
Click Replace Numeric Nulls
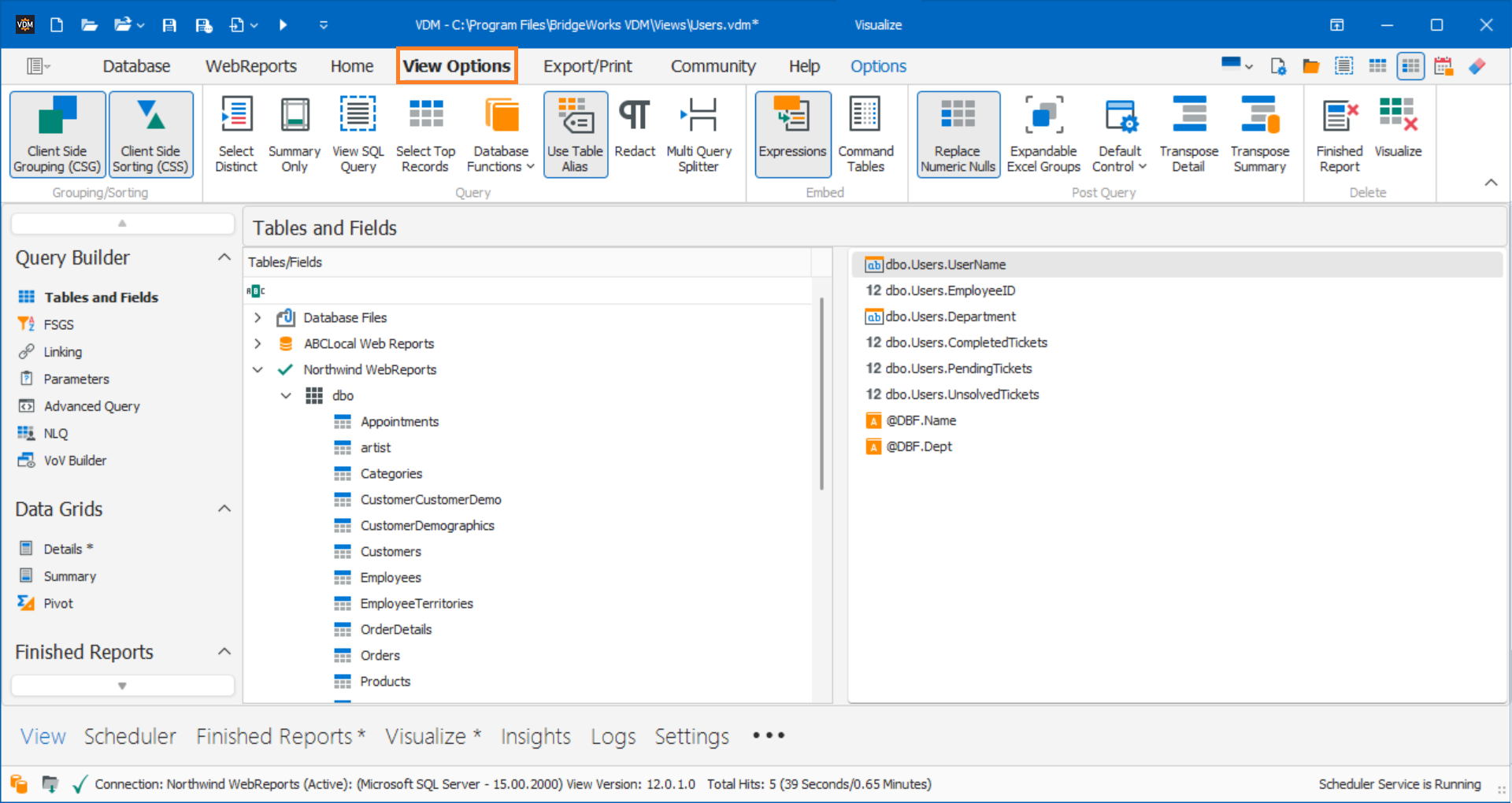[x=958, y=134]
